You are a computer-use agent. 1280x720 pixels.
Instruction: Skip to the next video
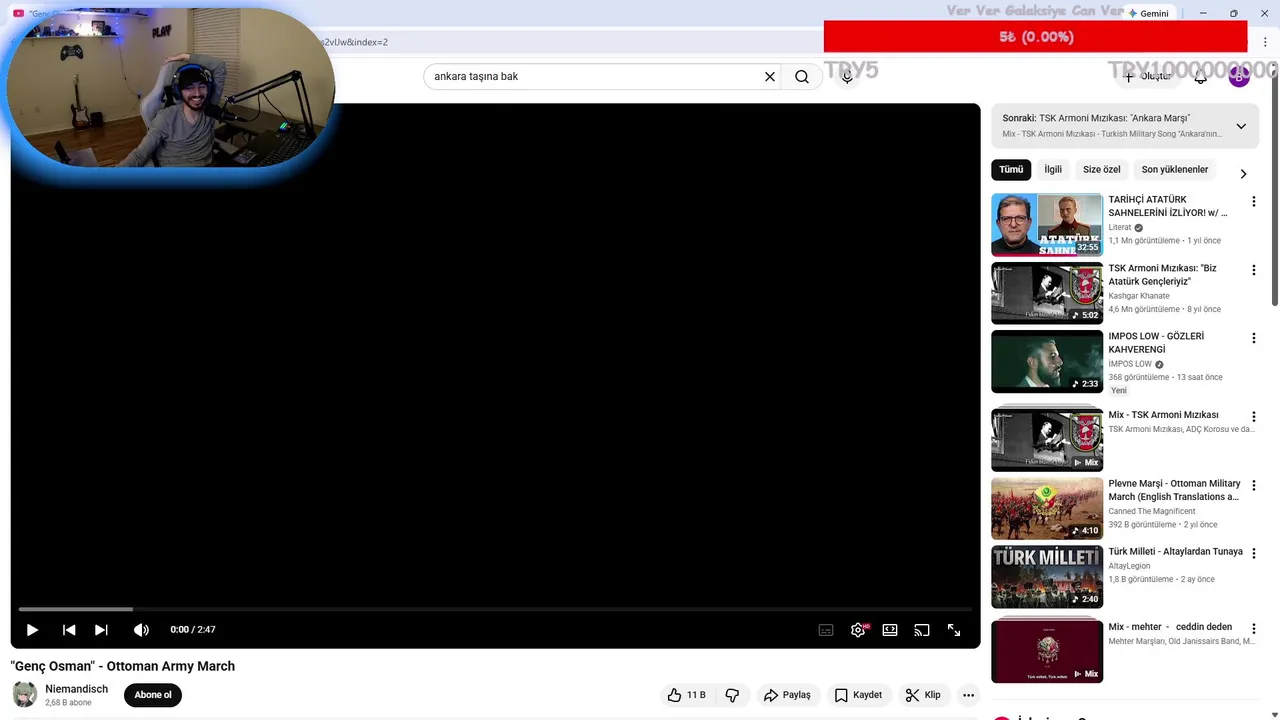[101, 630]
